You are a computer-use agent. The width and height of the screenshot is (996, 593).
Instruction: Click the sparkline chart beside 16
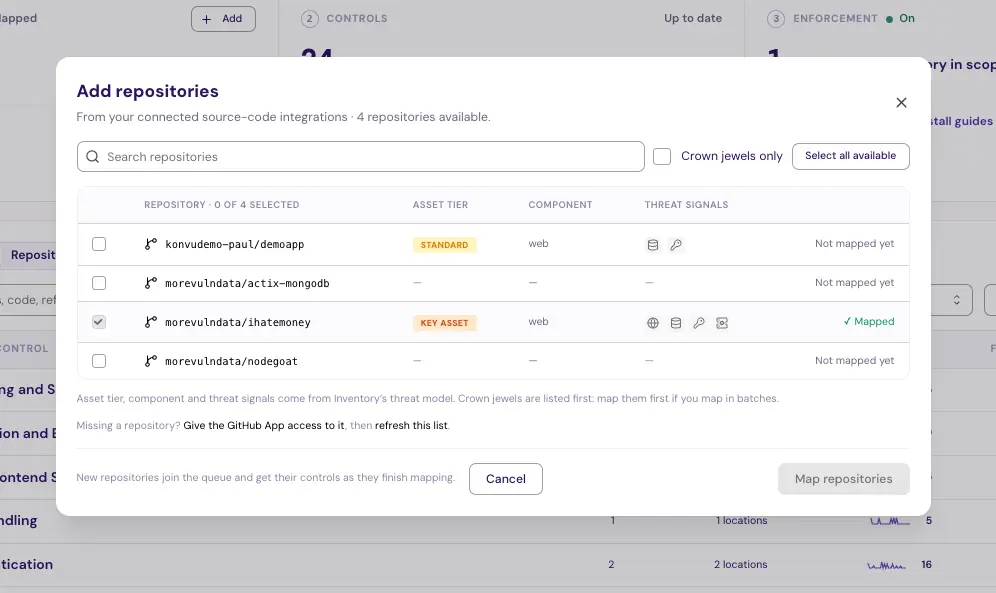point(886,565)
